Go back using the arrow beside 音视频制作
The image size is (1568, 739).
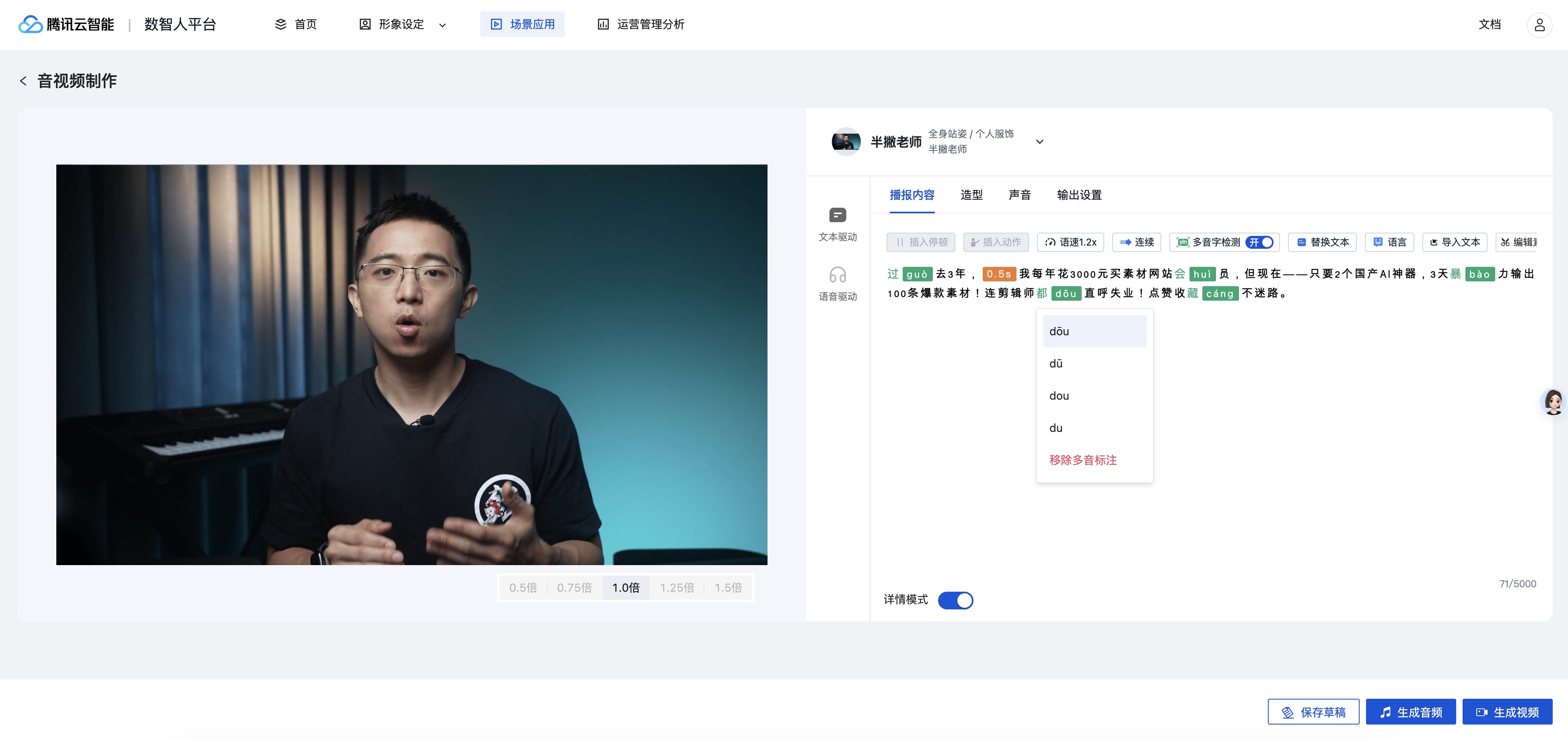pos(23,81)
